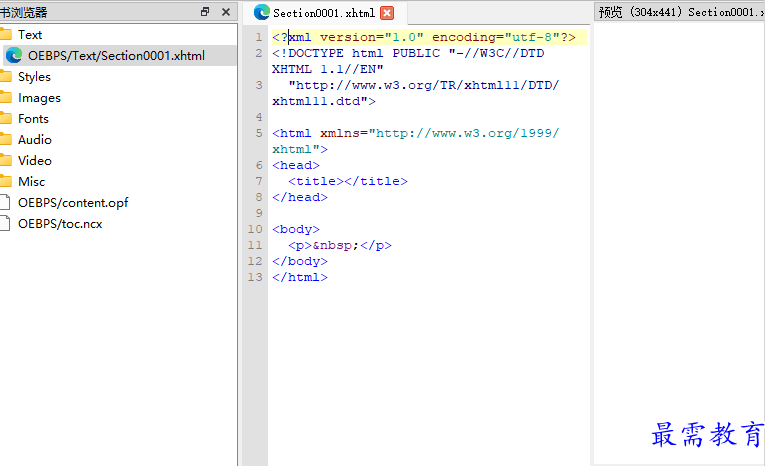Click the xml version declaration line
Viewport: 773px width, 466px height.
click(x=423, y=37)
